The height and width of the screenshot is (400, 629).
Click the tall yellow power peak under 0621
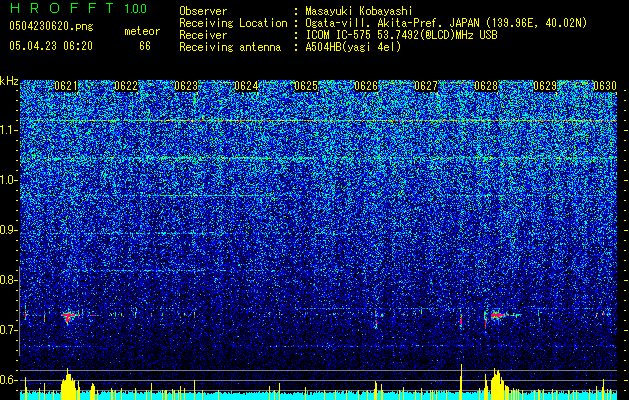69,384
